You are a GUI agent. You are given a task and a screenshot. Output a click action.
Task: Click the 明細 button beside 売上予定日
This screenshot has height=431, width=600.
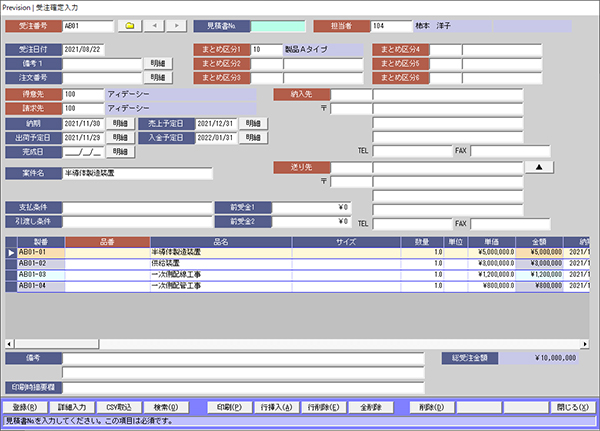pyautogui.click(x=253, y=124)
